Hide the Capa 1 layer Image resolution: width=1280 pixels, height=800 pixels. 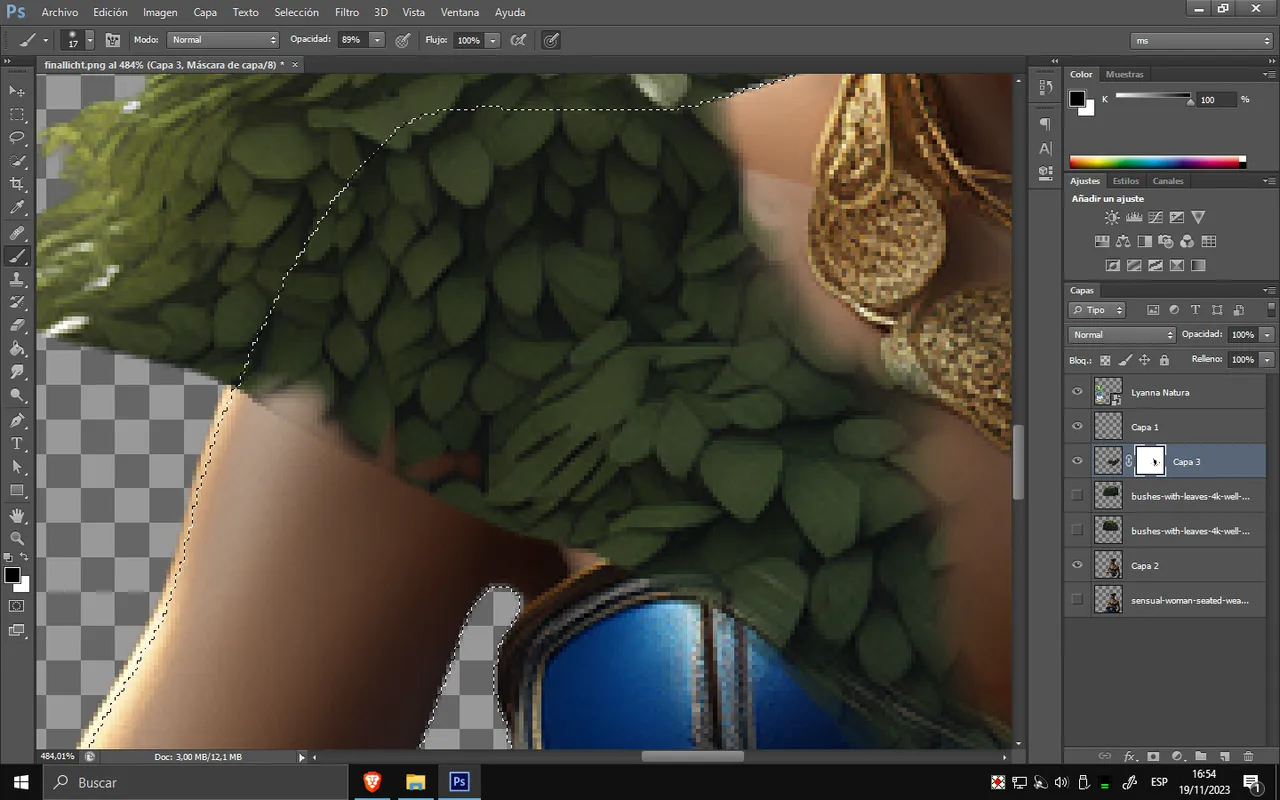(1077, 427)
